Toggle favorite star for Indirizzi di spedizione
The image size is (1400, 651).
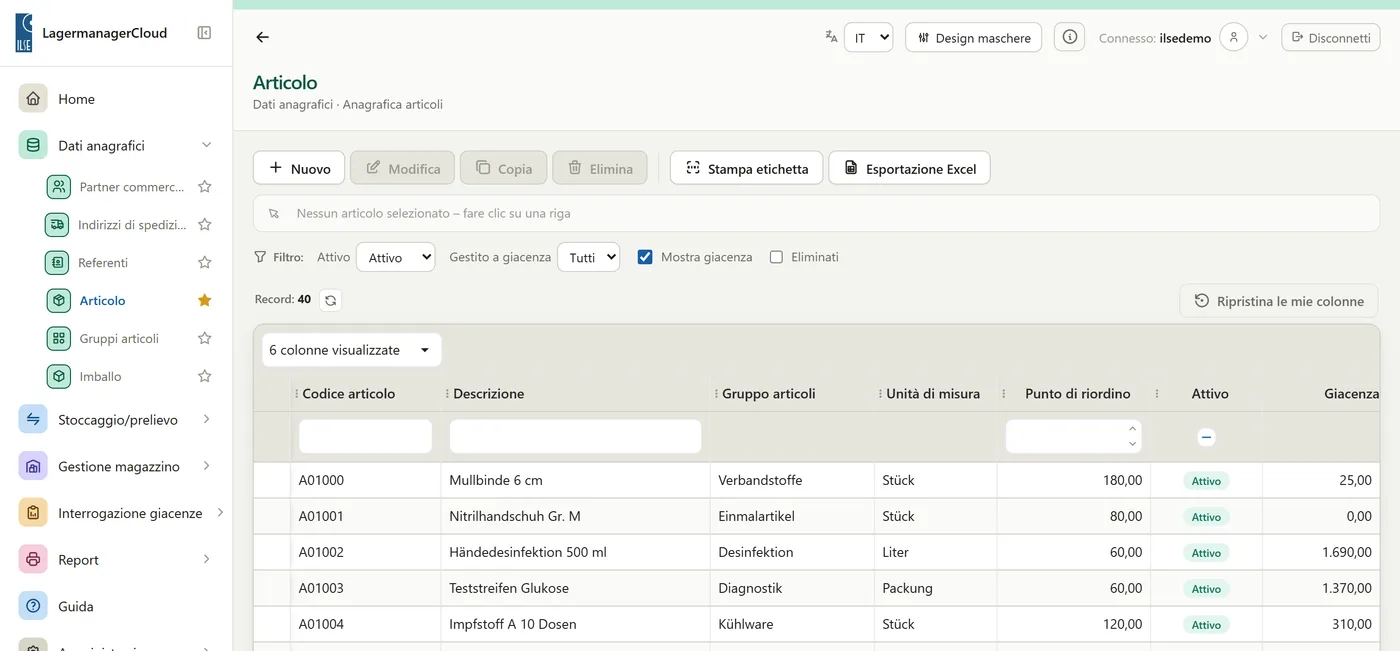[205, 224]
